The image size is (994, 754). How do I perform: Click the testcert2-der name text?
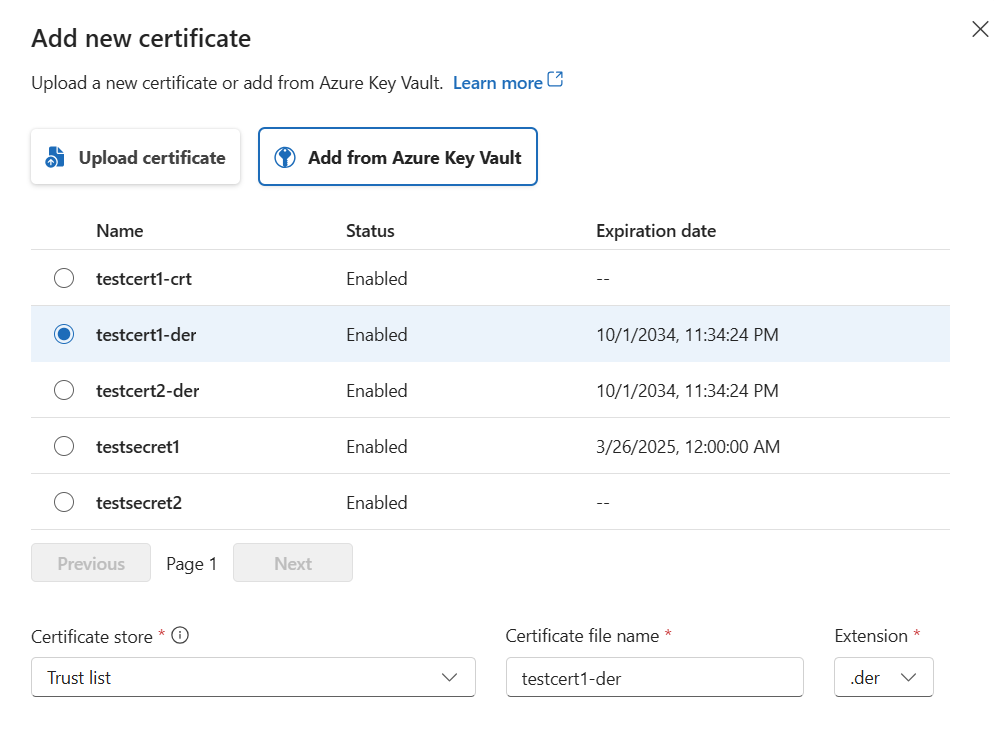click(x=148, y=391)
